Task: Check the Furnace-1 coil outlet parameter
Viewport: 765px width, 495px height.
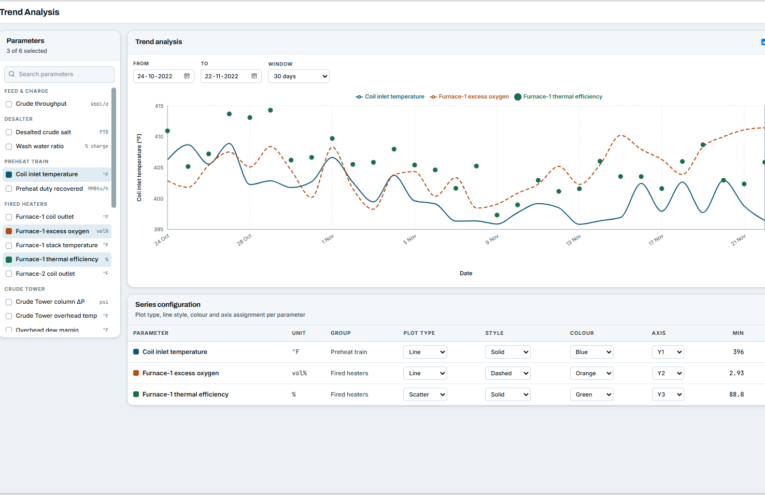Action: [x=9, y=217]
